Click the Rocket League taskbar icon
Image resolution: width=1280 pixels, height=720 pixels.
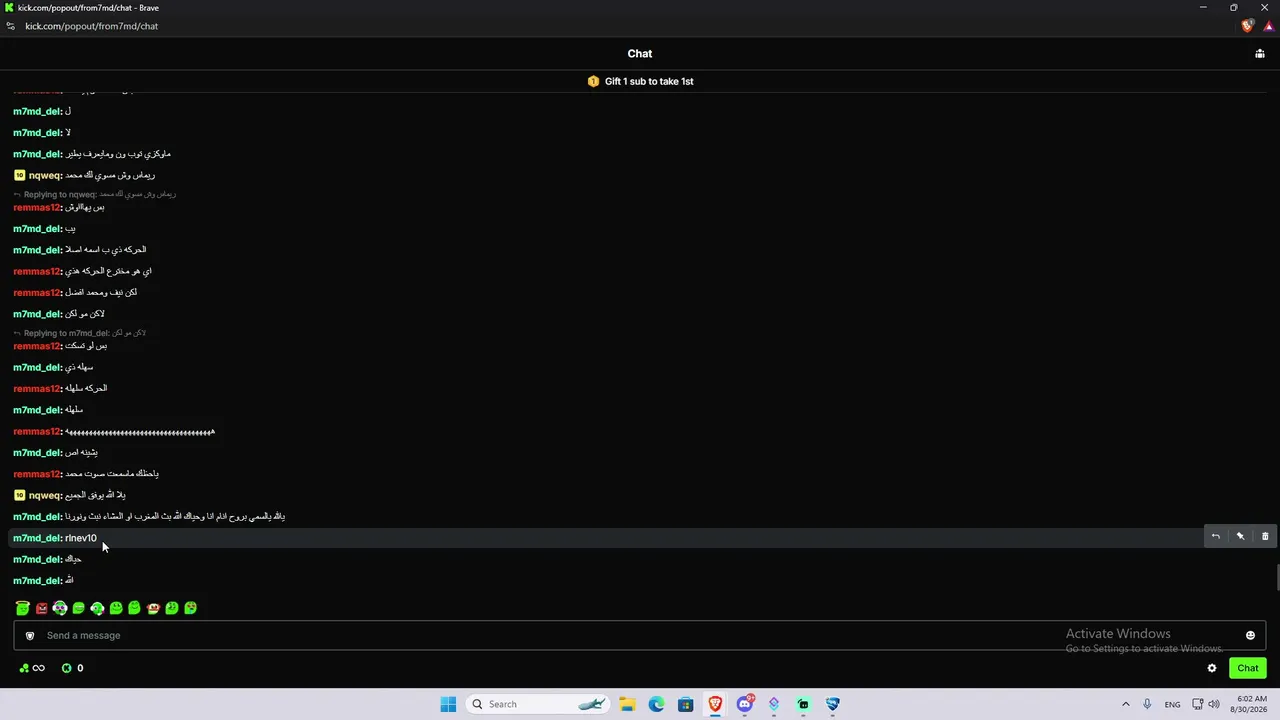click(832, 704)
